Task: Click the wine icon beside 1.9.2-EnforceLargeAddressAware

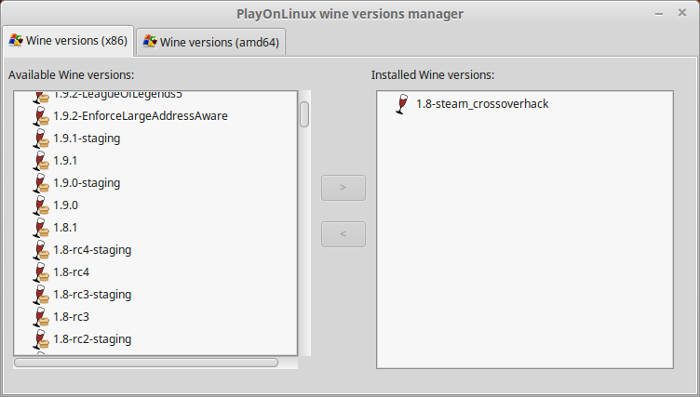Action: [41, 116]
